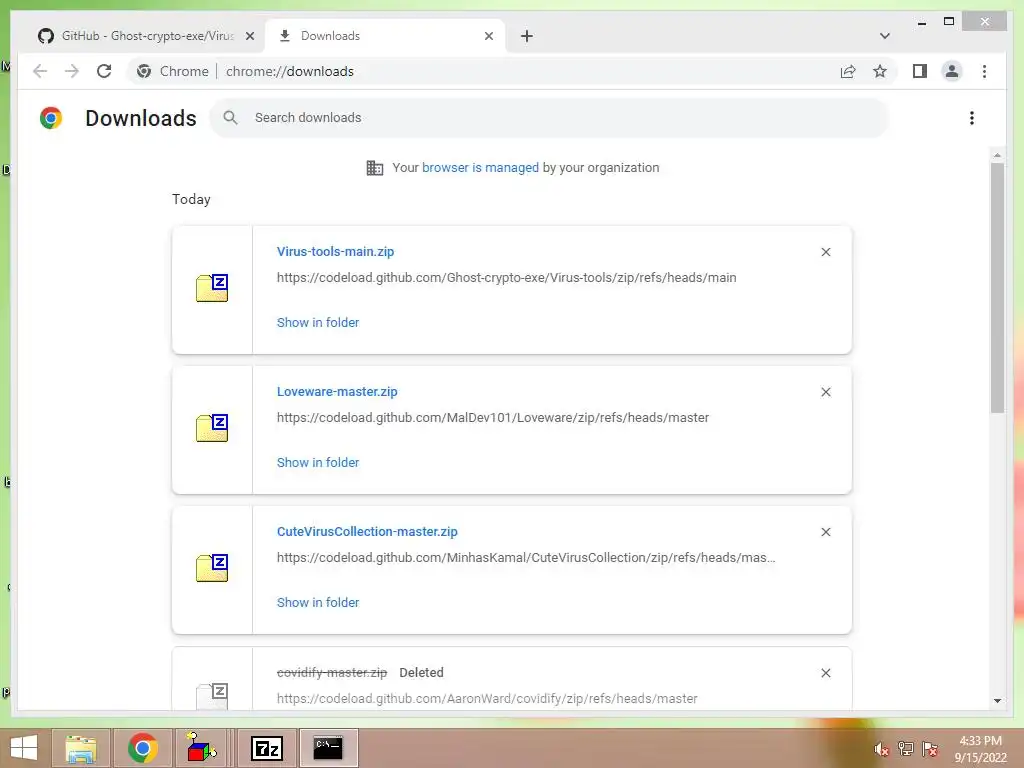Open the command prompt taskbar icon

328,748
